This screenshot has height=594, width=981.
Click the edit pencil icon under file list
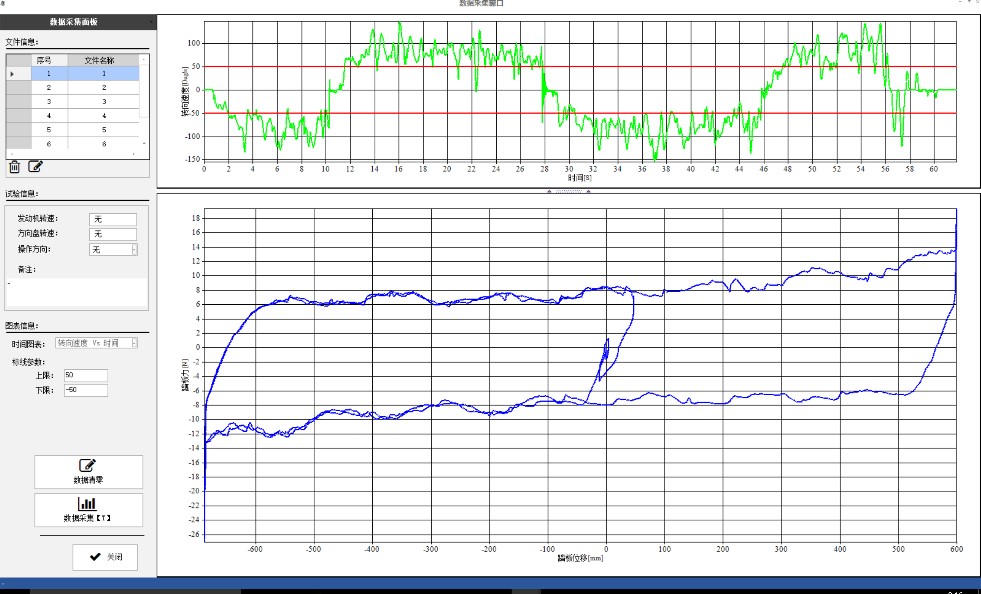point(36,167)
